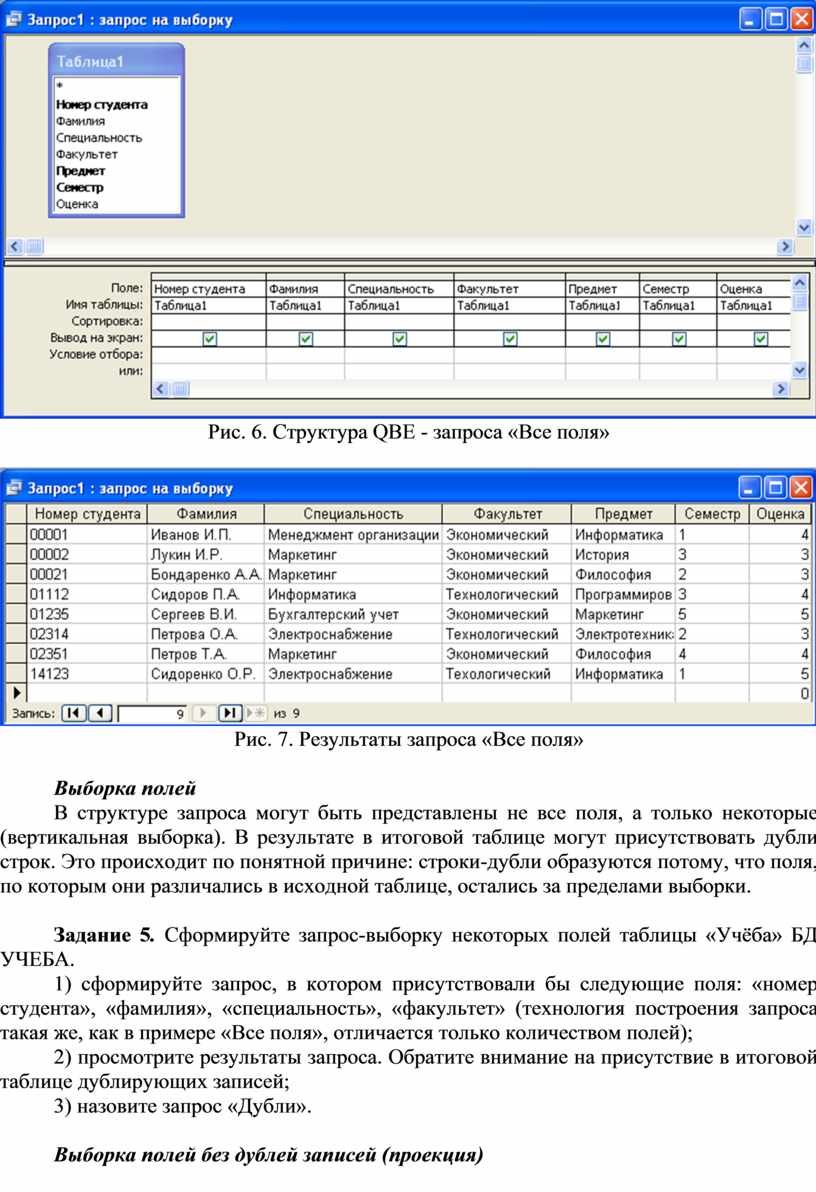Select Факультет in Таблица1 field list
Screen dimensions: 816x1192
coord(87,154)
